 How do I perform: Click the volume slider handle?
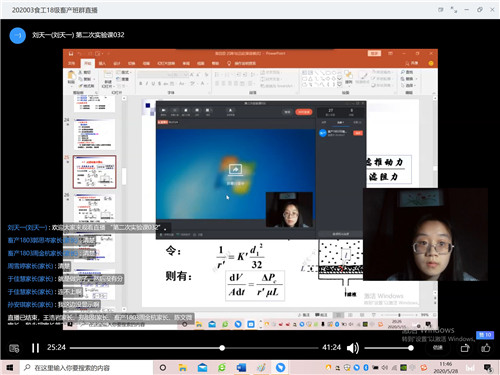pyautogui.click(x=411, y=348)
